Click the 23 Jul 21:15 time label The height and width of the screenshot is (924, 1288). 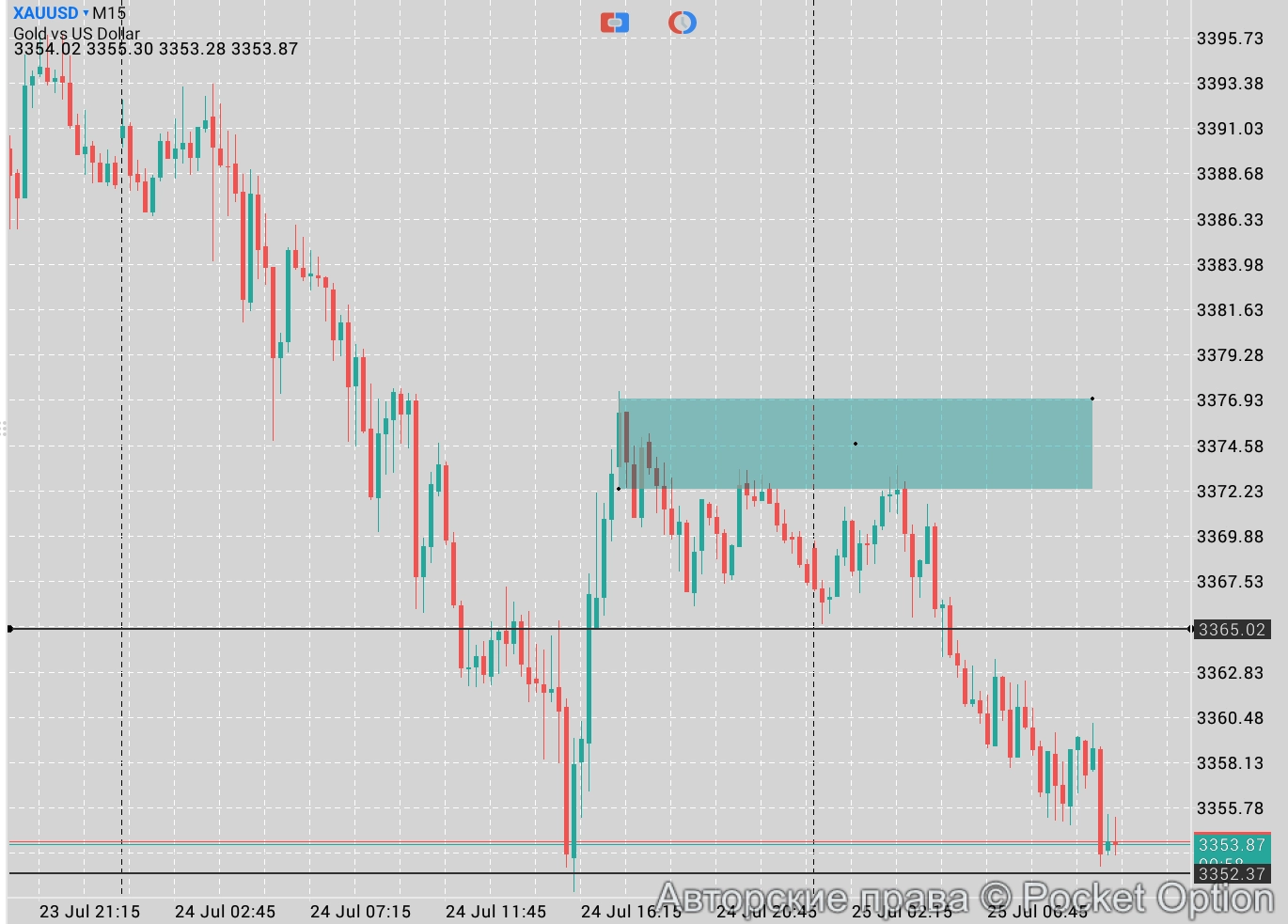89,911
